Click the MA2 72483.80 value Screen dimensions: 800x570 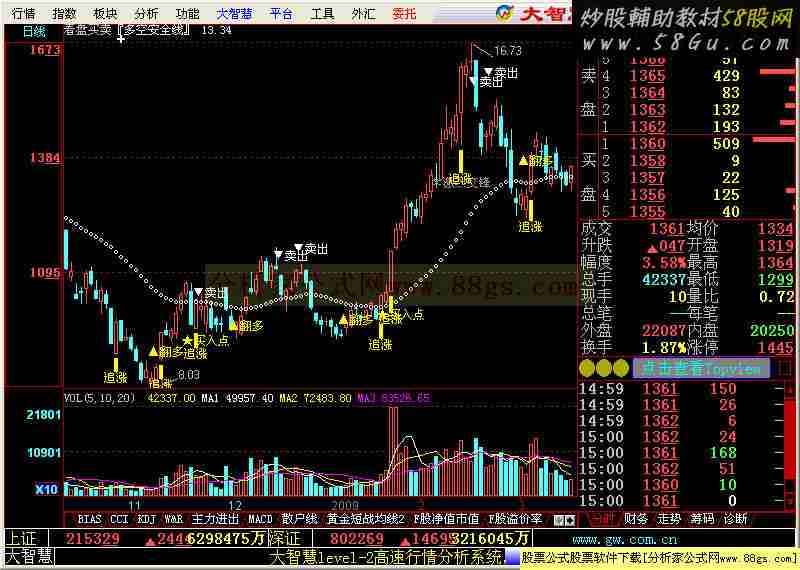click(x=315, y=398)
